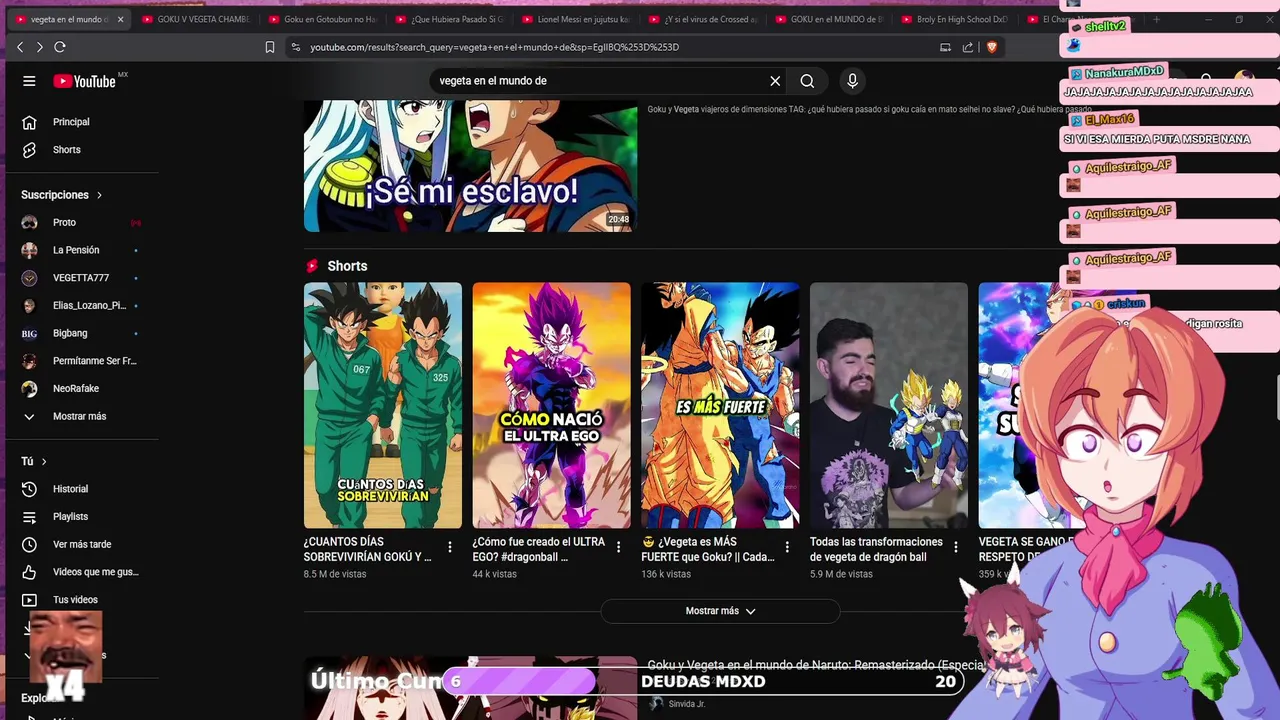Click the Shorts section heading
Image resolution: width=1280 pixels, height=720 pixels.
tap(347, 266)
